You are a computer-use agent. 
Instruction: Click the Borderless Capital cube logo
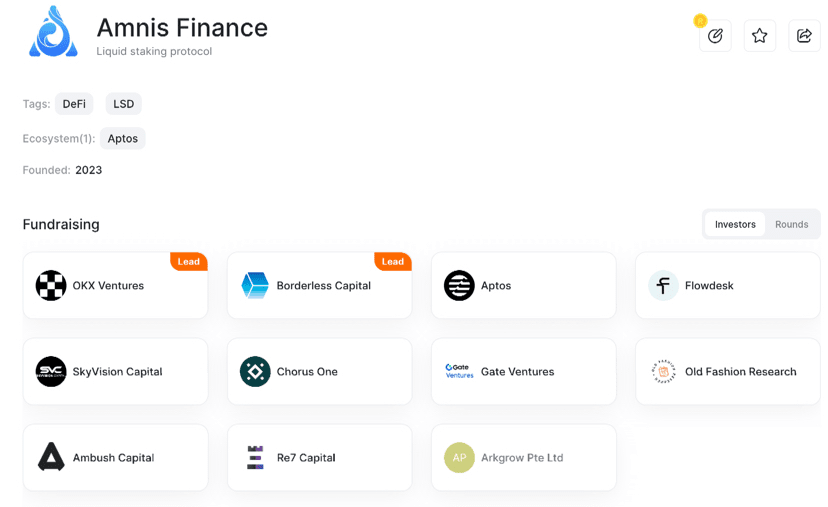255,286
